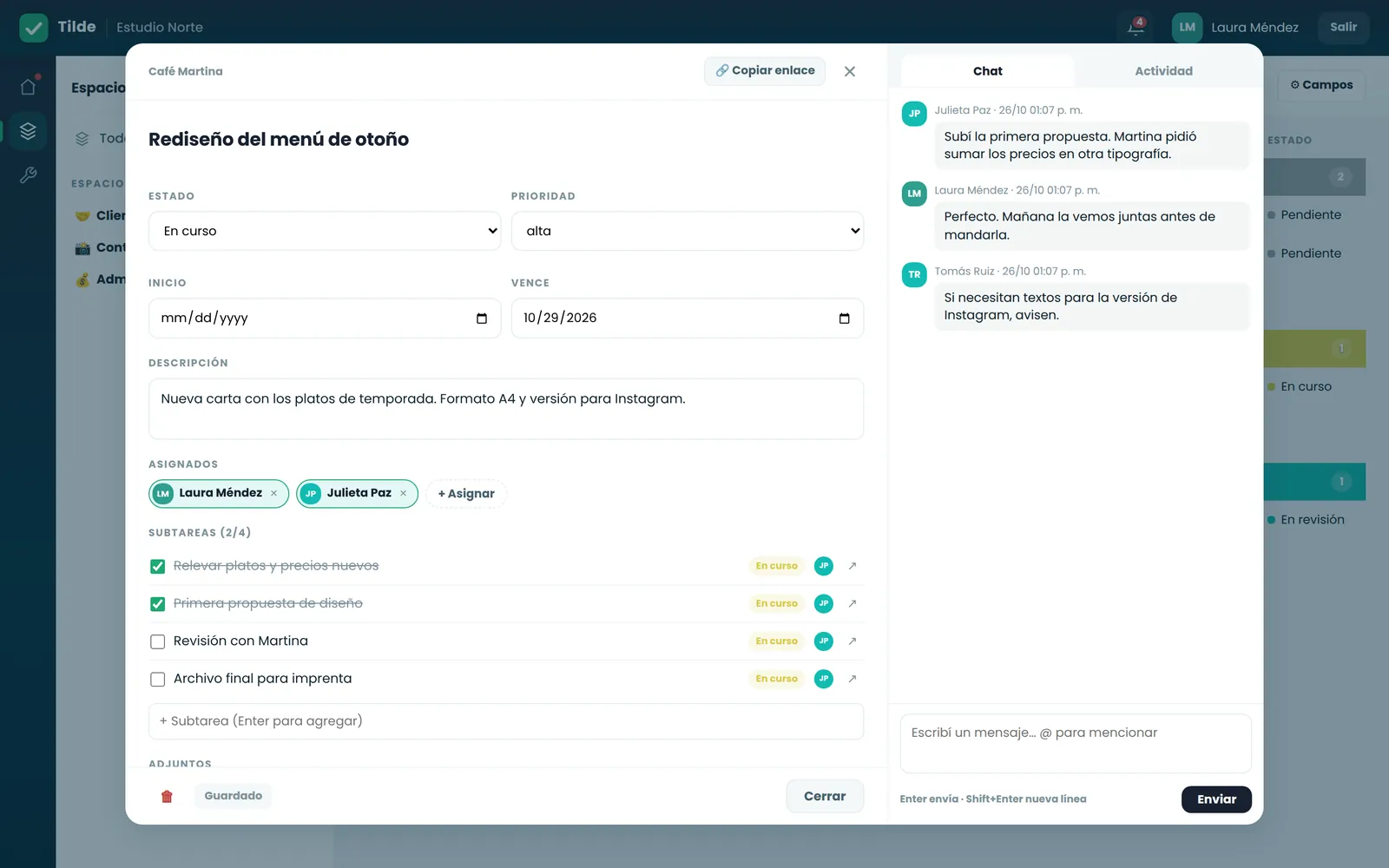Delete task with the red trash icon

pos(167,796)
